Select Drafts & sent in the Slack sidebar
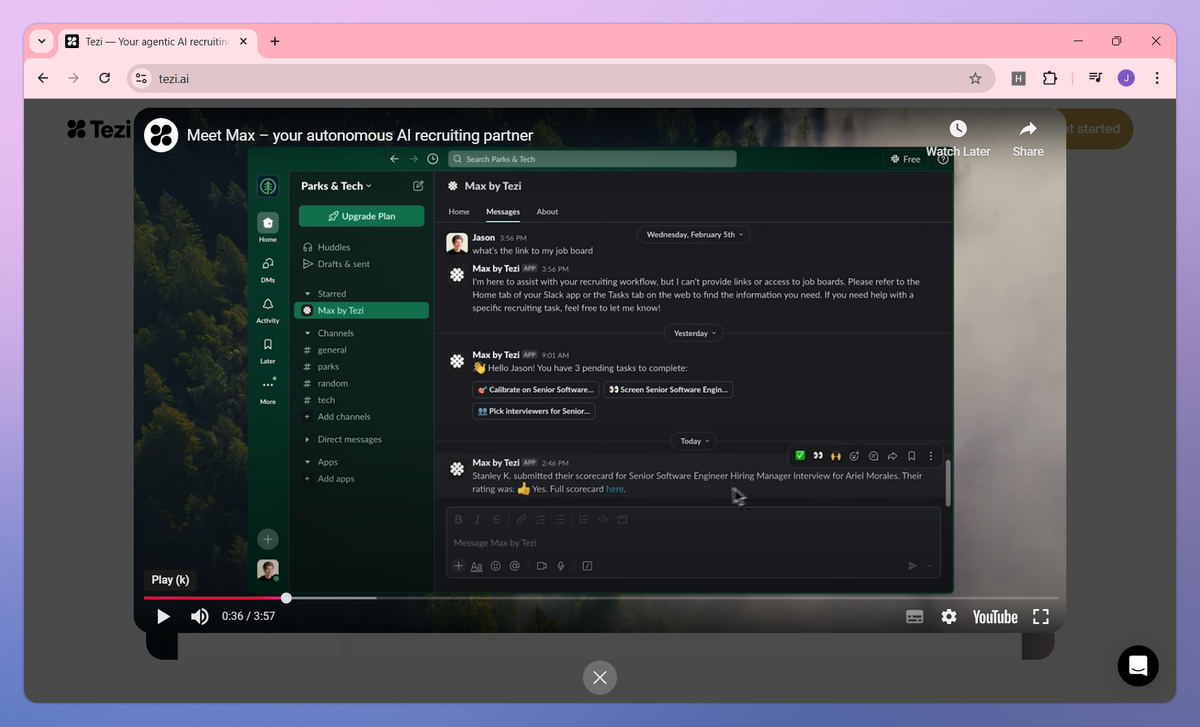 [x=344, y=264]
